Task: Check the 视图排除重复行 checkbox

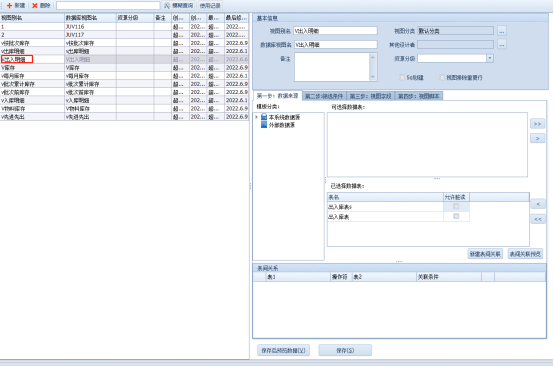Action: tap(442, 77)
